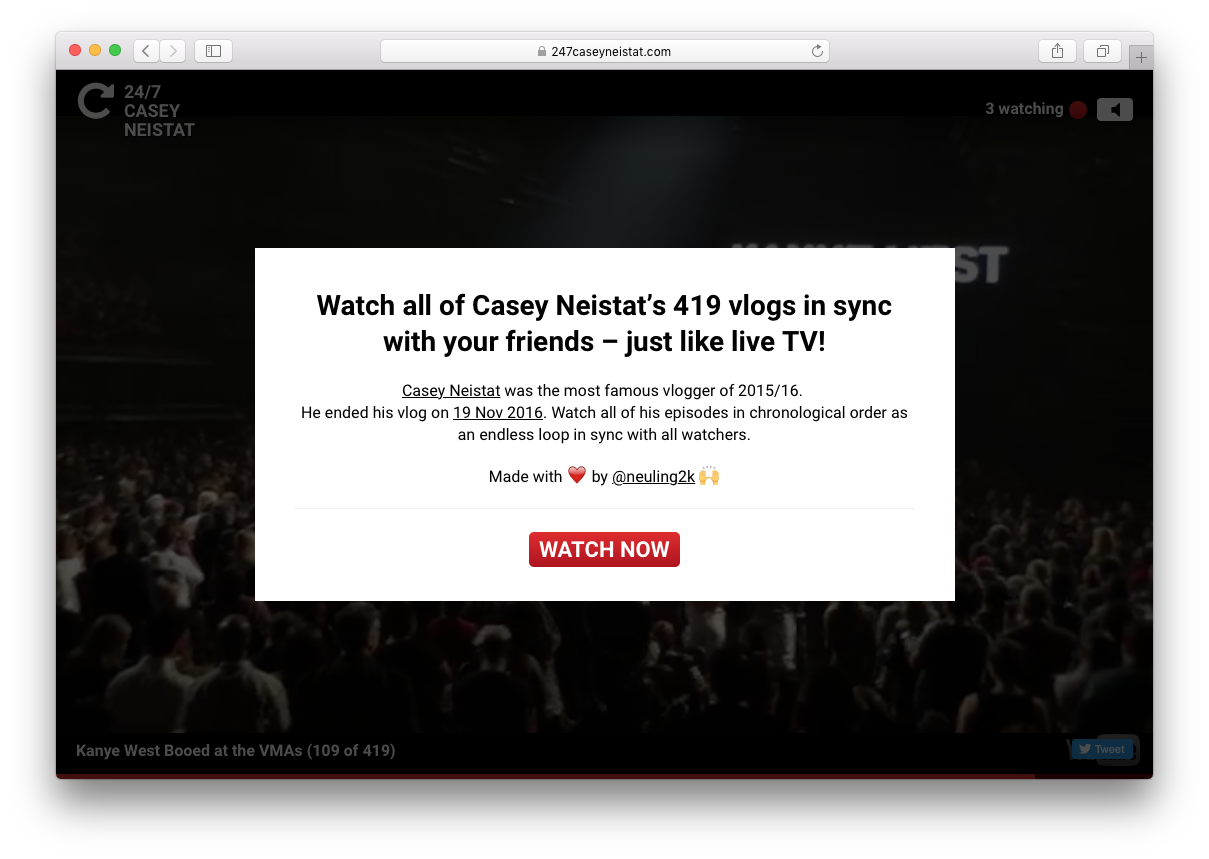Show all tabs overview icon
Screen dimensions: 1209x859
tap(1102, 51)
